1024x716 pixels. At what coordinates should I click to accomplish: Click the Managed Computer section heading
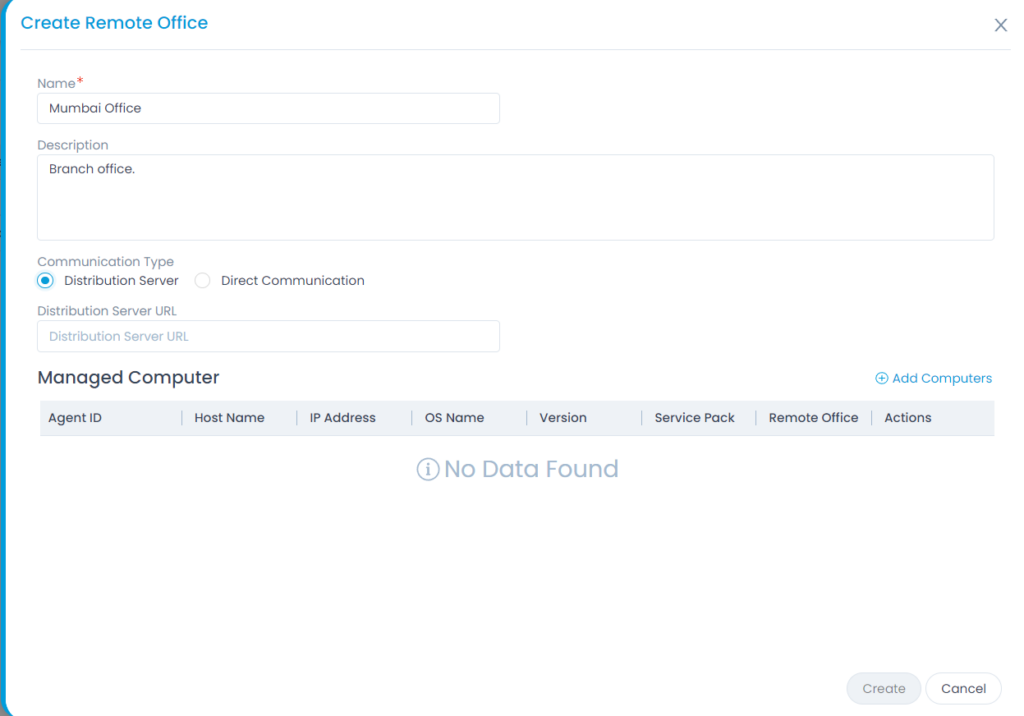point(128,377)
